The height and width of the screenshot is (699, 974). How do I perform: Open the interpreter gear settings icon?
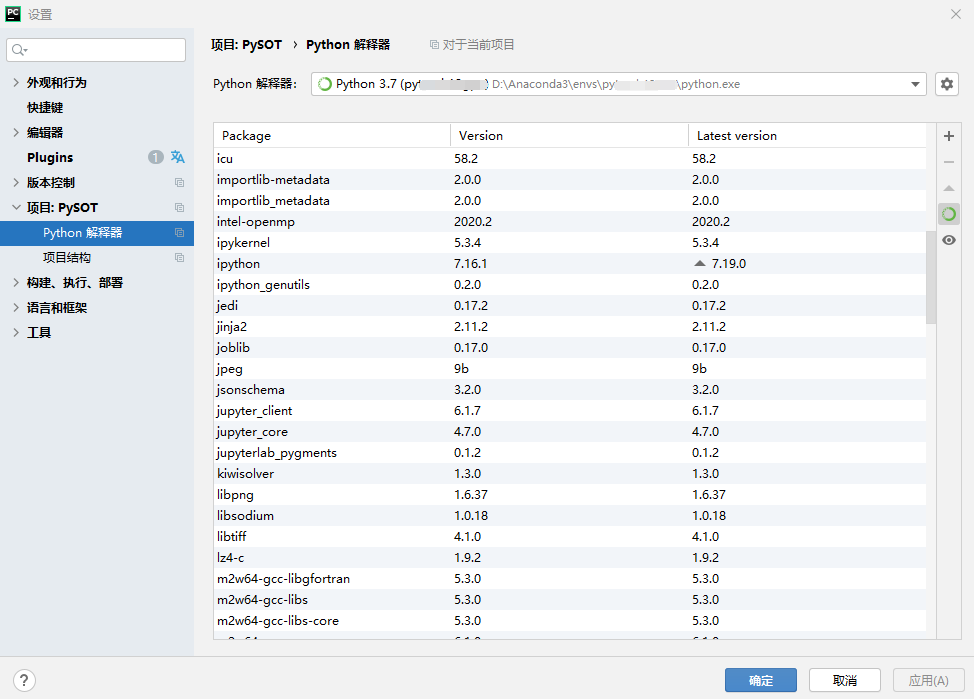tap(947, 84)
